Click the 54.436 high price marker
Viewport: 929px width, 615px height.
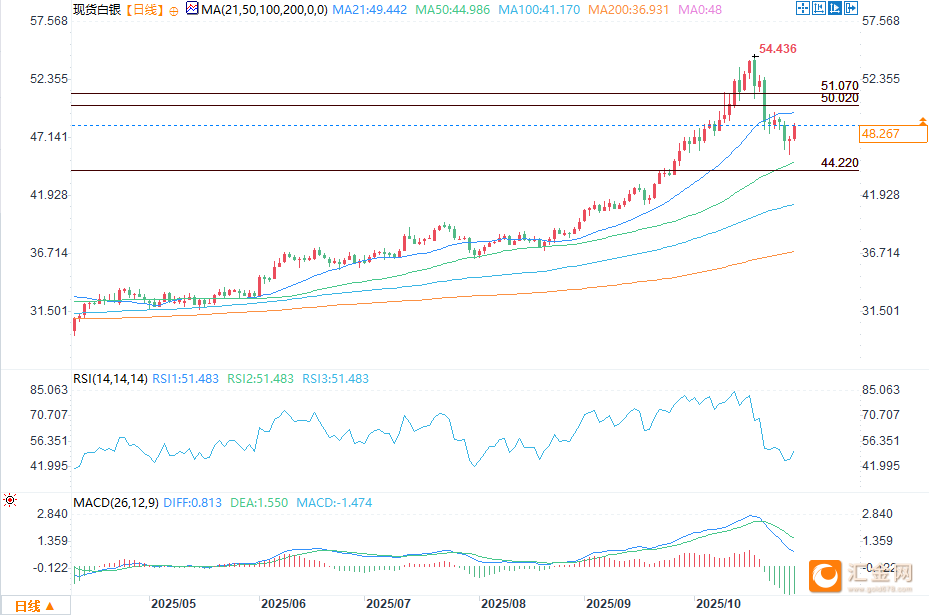point(777,49)
